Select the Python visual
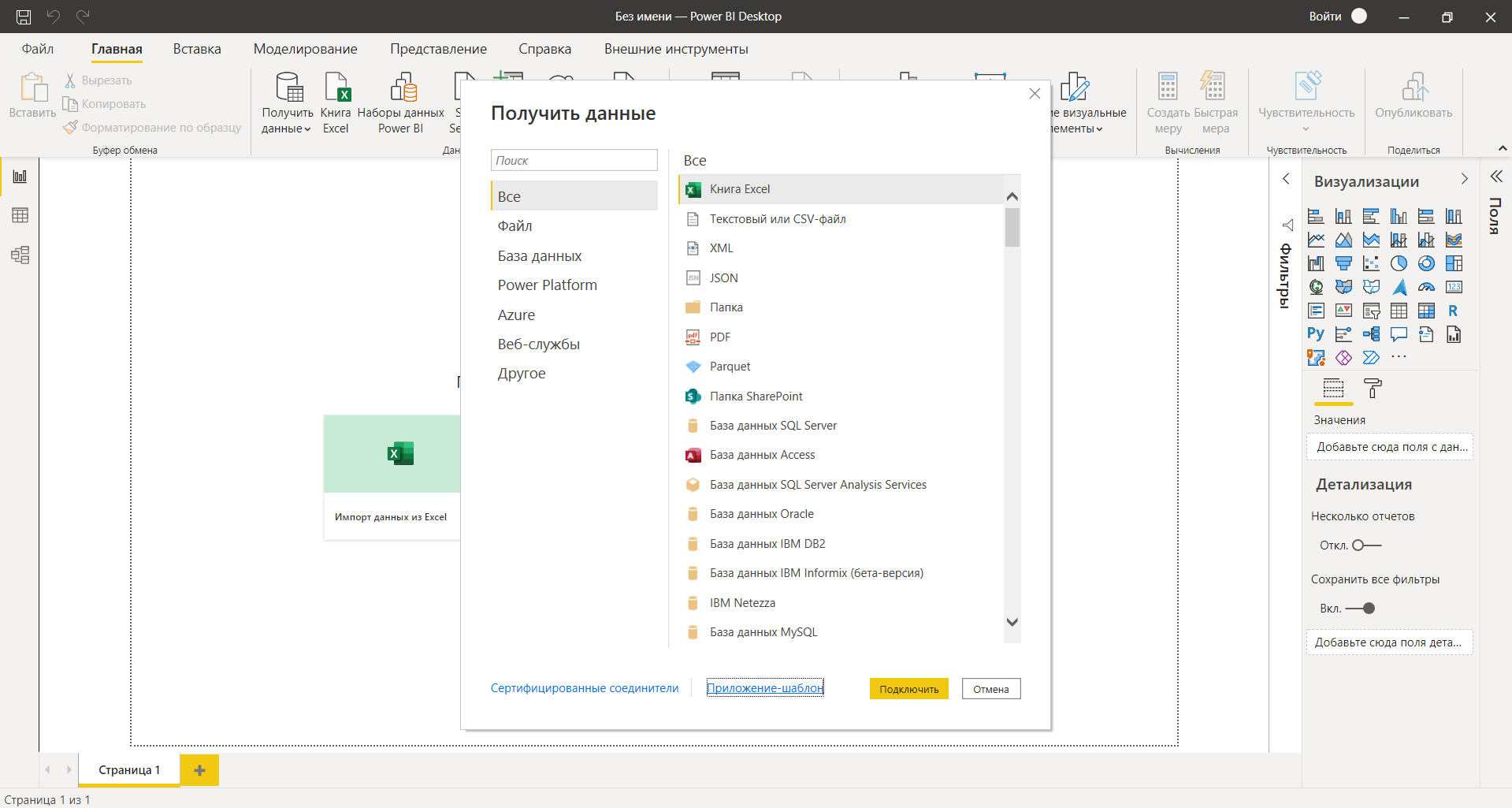 point(1316,334)
